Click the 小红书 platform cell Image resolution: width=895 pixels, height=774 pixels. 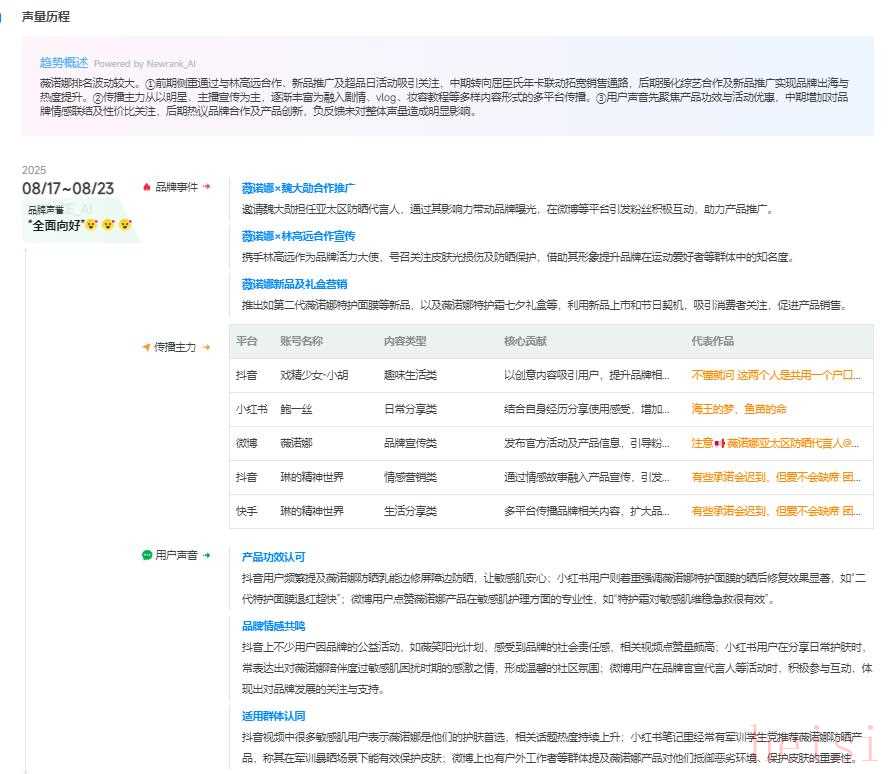(252, 409)
